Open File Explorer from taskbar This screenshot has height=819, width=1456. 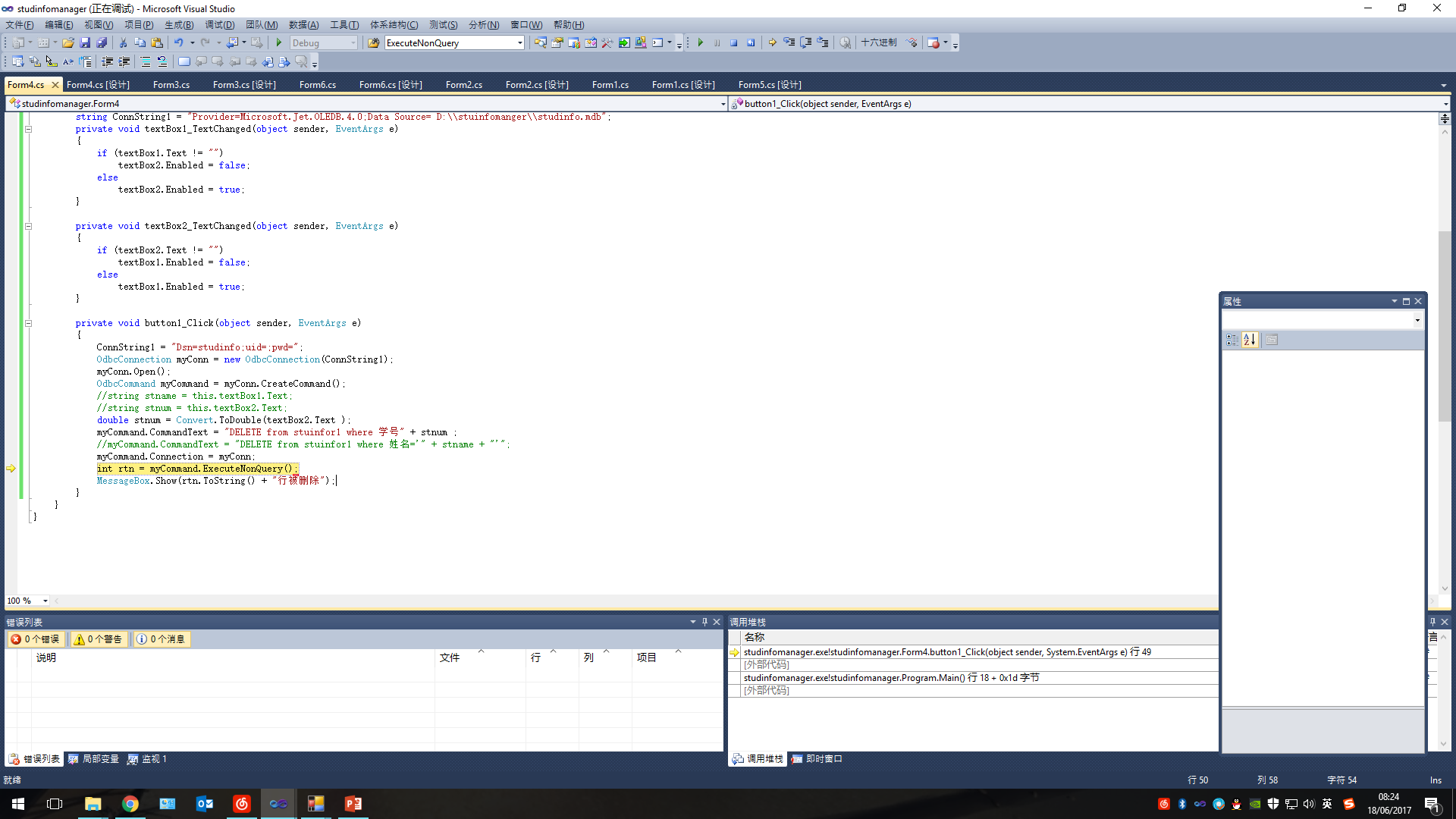(93, 804)
